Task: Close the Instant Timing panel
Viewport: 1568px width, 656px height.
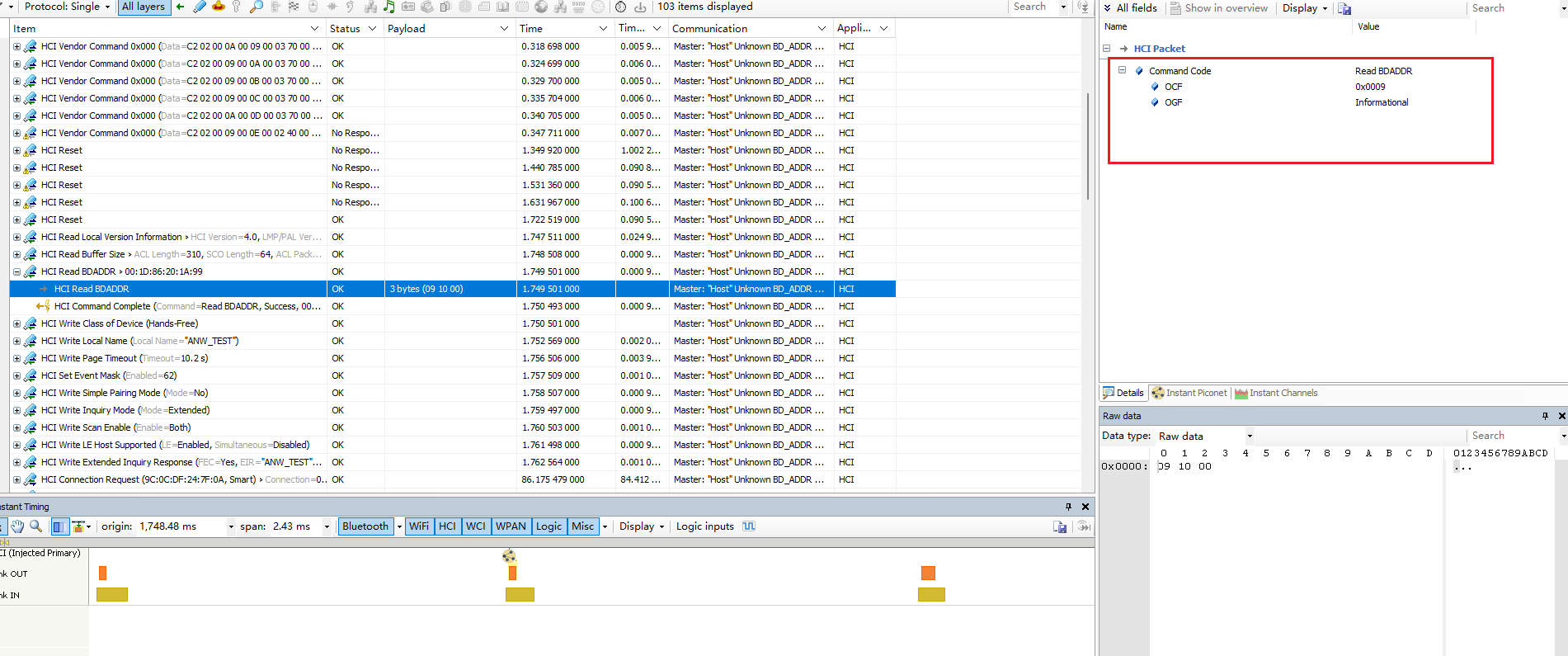Action: (x=1085, y=507)
